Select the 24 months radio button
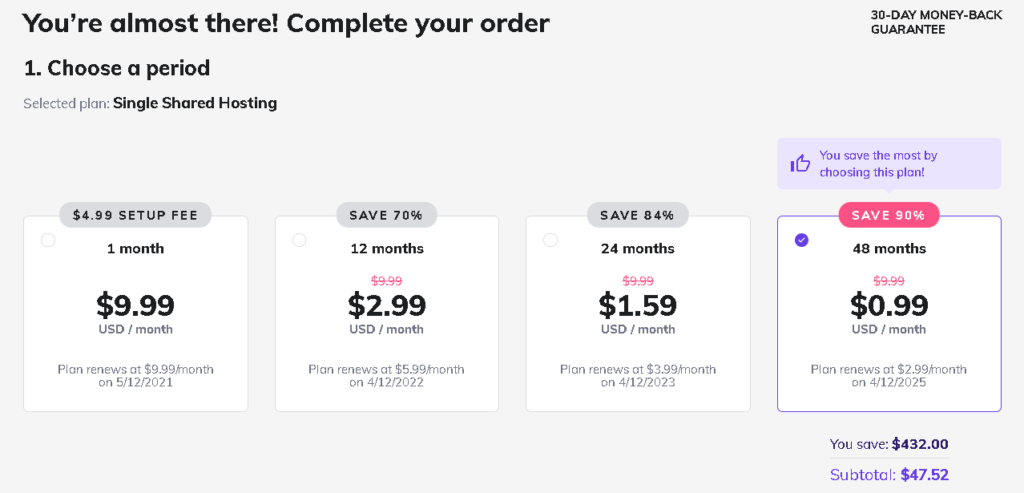The height and width of the screenshot is (493, 1024). pos(551,240)
